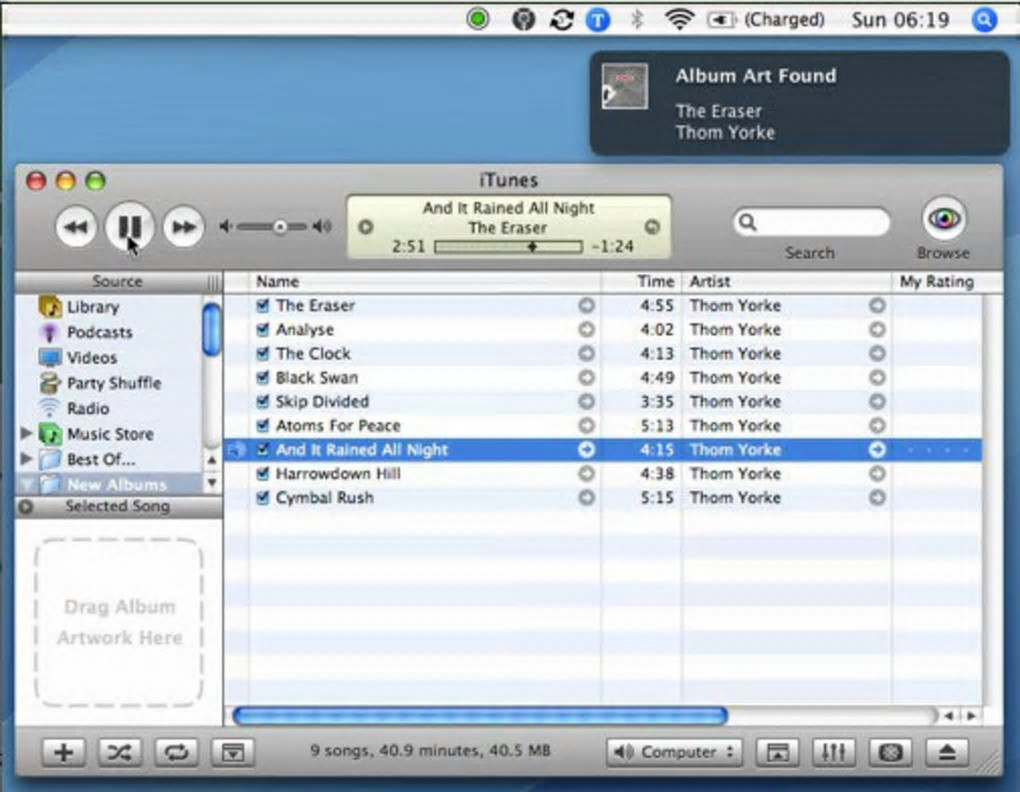The image size is (1020, 792).
Task: Hide the song artwork viewer
Action: 232,752
